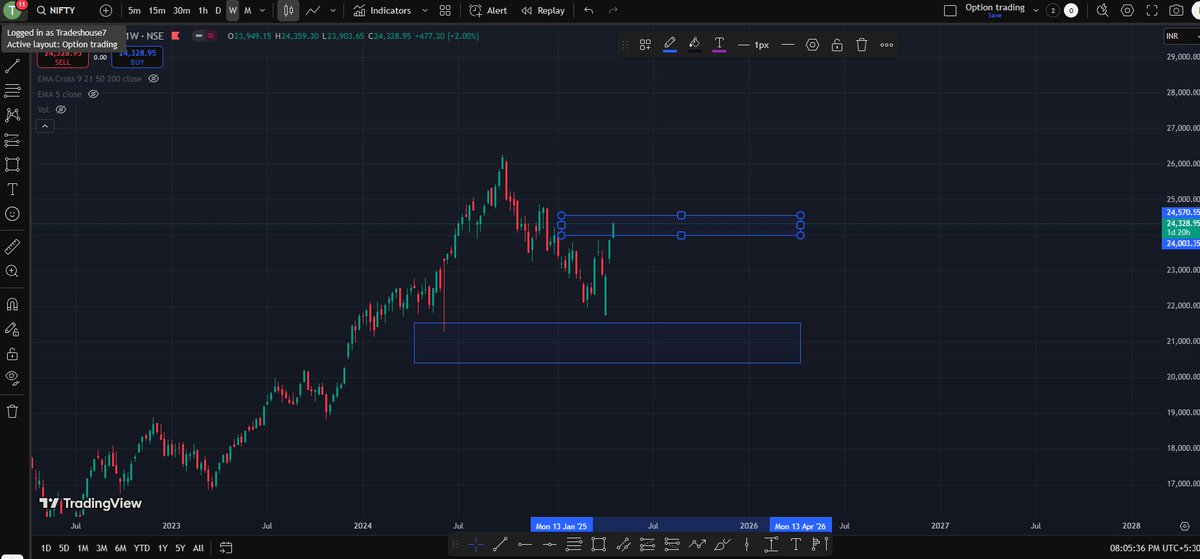Open the patterns drawing tools

tap(12, 116)
